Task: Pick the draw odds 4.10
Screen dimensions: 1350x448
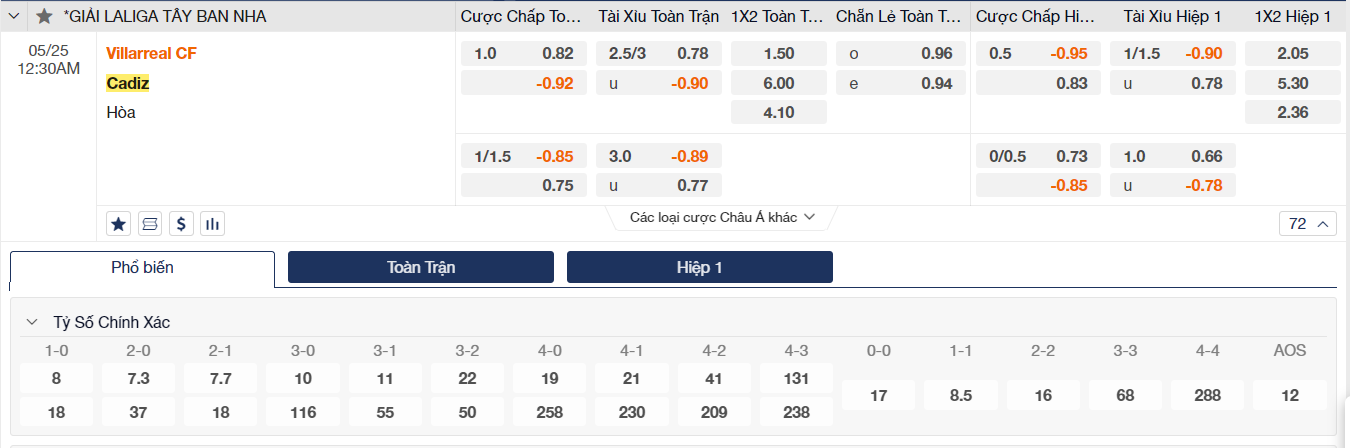Action: click(x=778, y=112)
